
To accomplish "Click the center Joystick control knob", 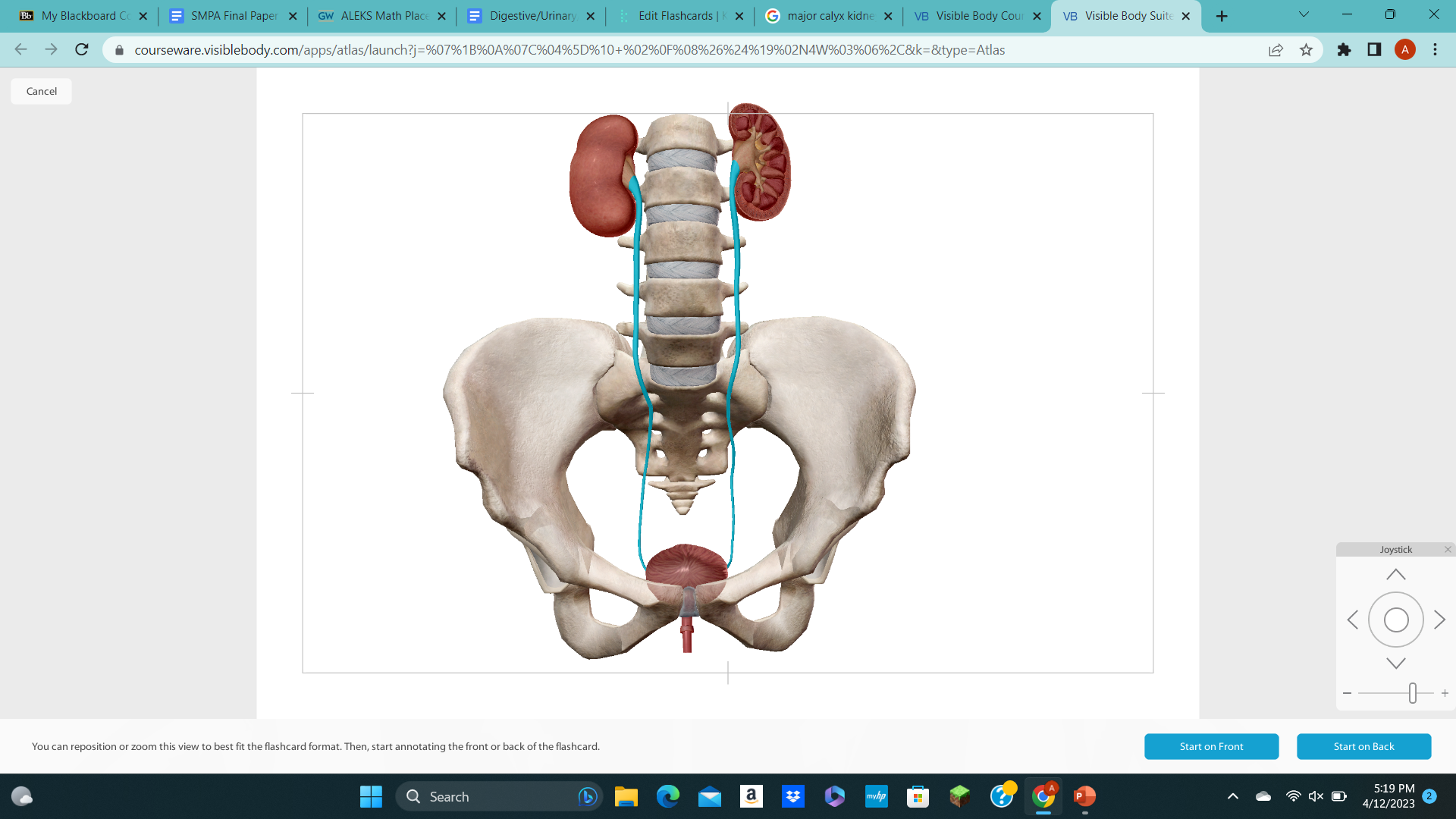I will click(x=1396, y=620).
